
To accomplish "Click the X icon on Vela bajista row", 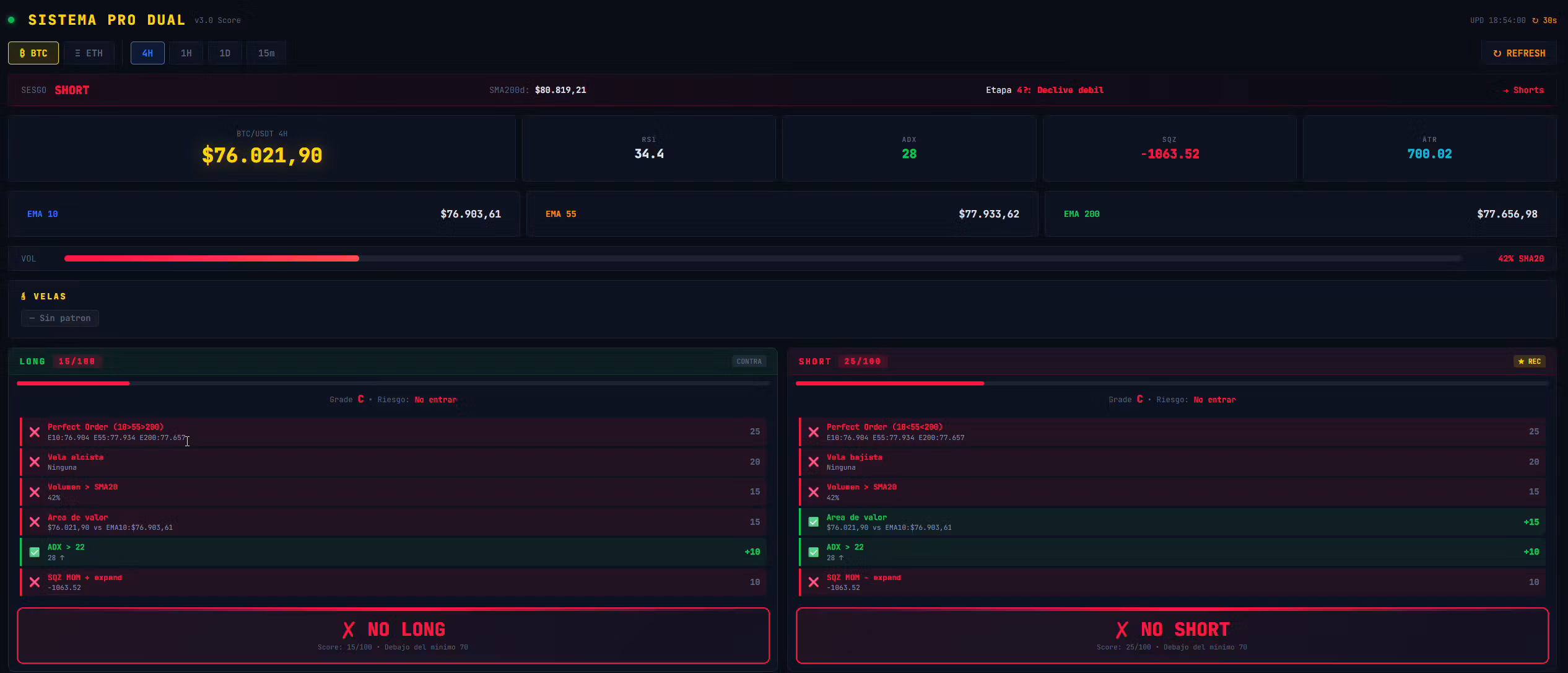I will click(814, 462).
